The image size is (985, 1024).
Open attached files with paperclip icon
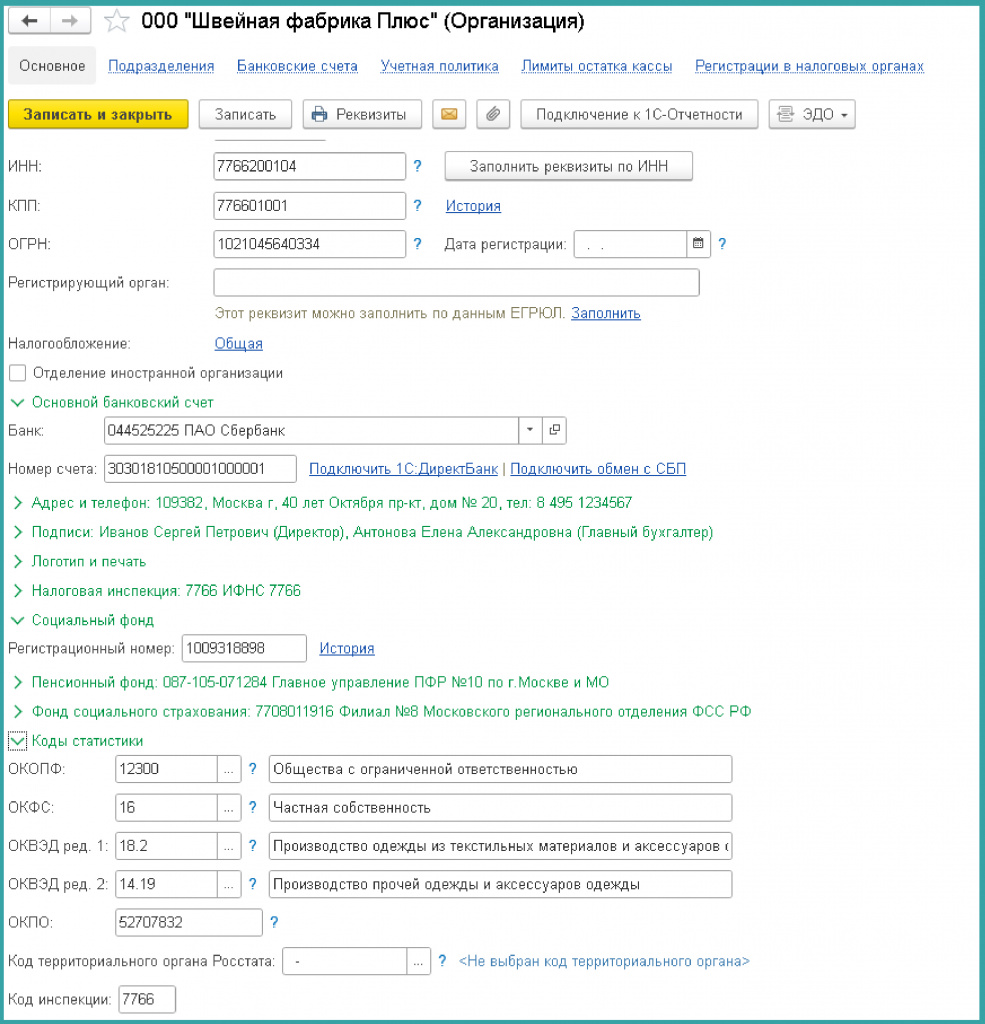(x=493, y=114)
